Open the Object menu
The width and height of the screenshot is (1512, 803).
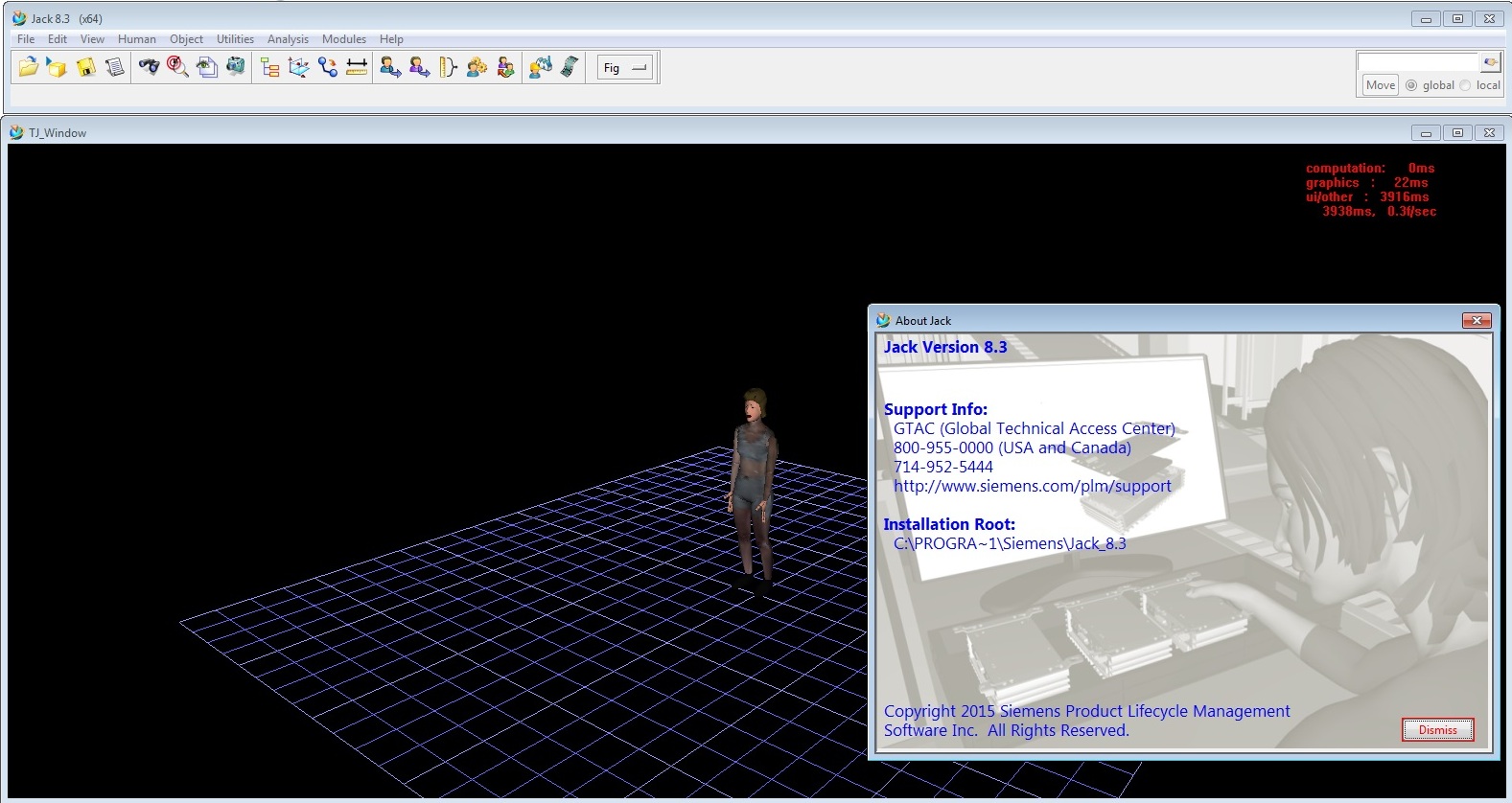point(186,39)
